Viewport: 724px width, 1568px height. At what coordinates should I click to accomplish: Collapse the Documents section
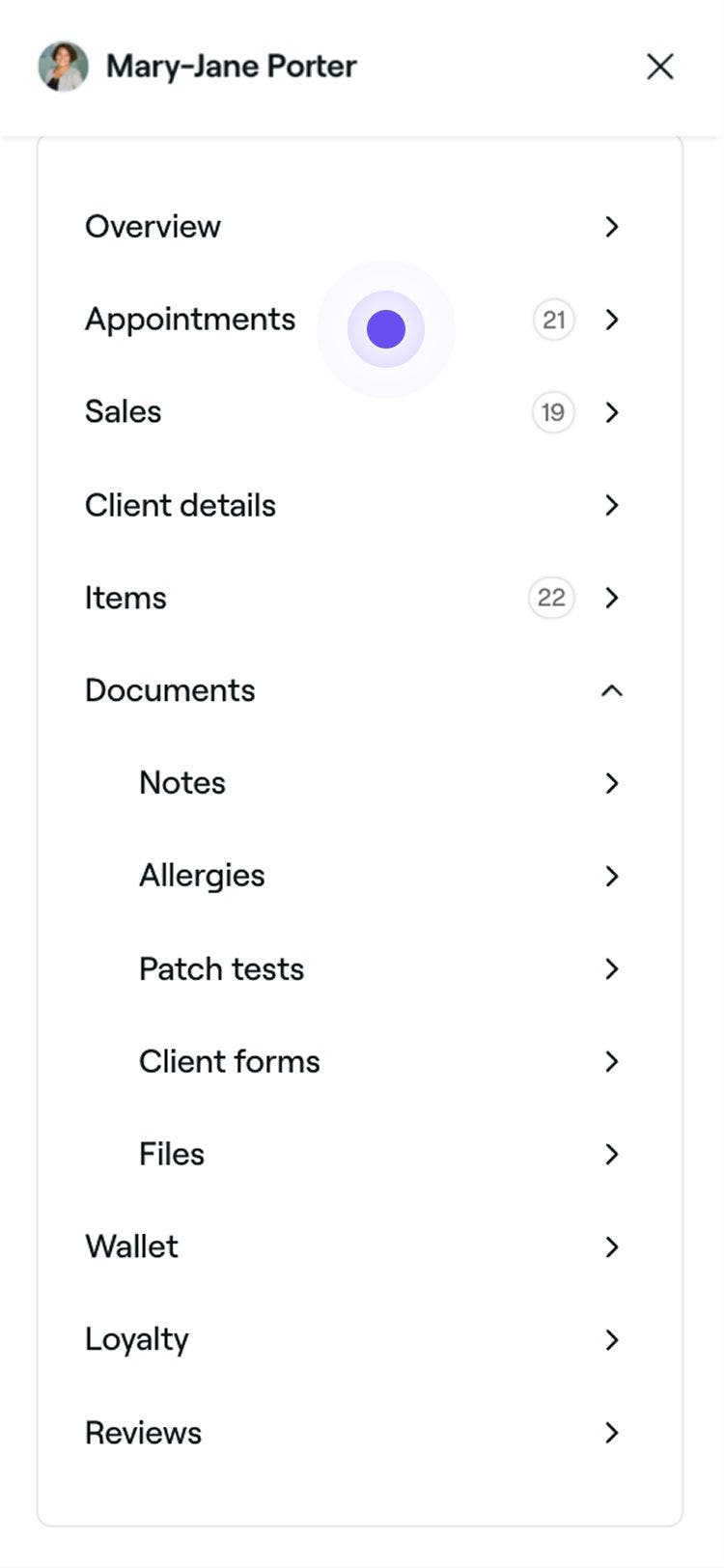point(610,690)
